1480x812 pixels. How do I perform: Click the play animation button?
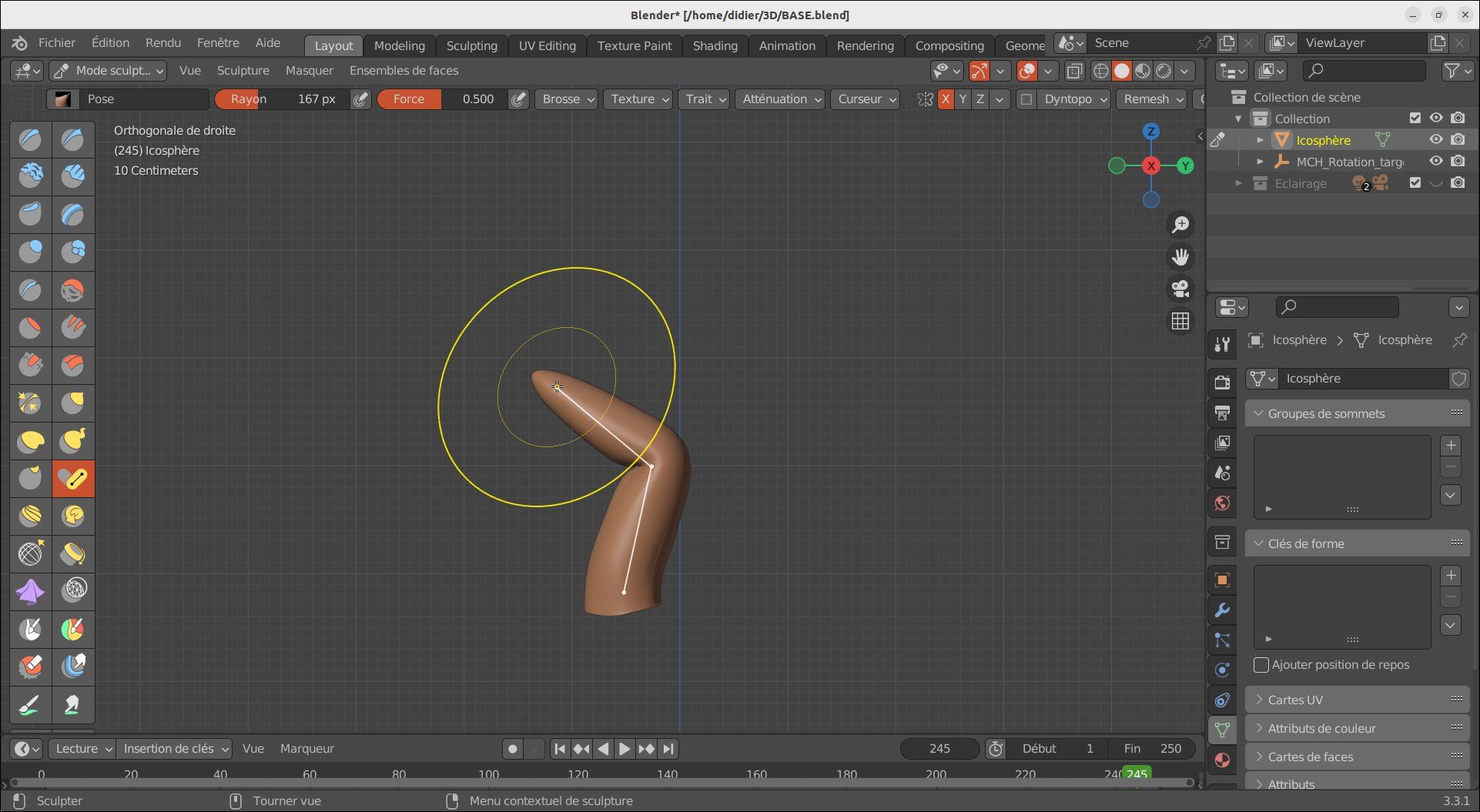pos(624,749)
